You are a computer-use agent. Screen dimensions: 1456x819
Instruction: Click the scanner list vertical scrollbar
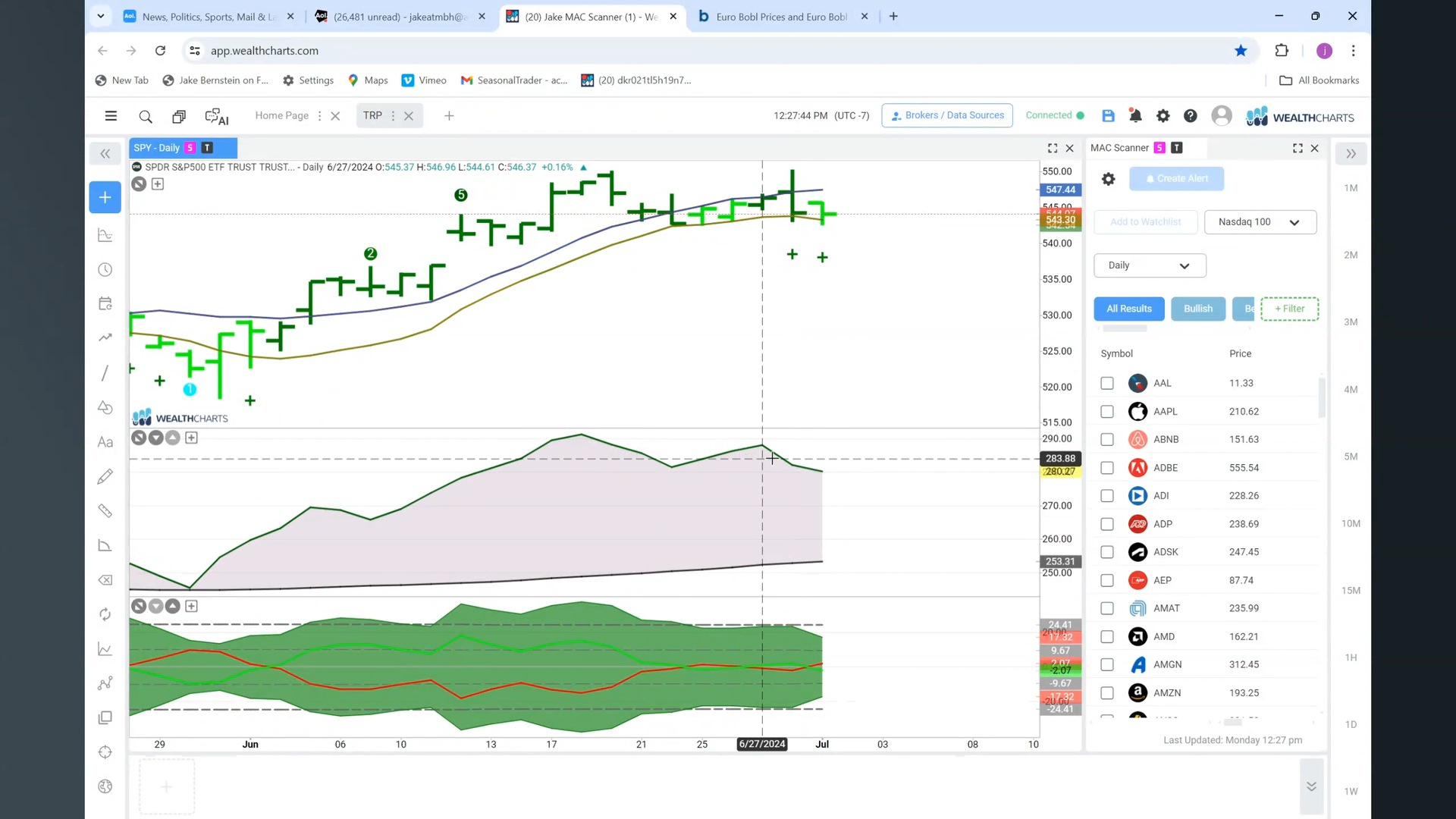(x=1322, y=398)
